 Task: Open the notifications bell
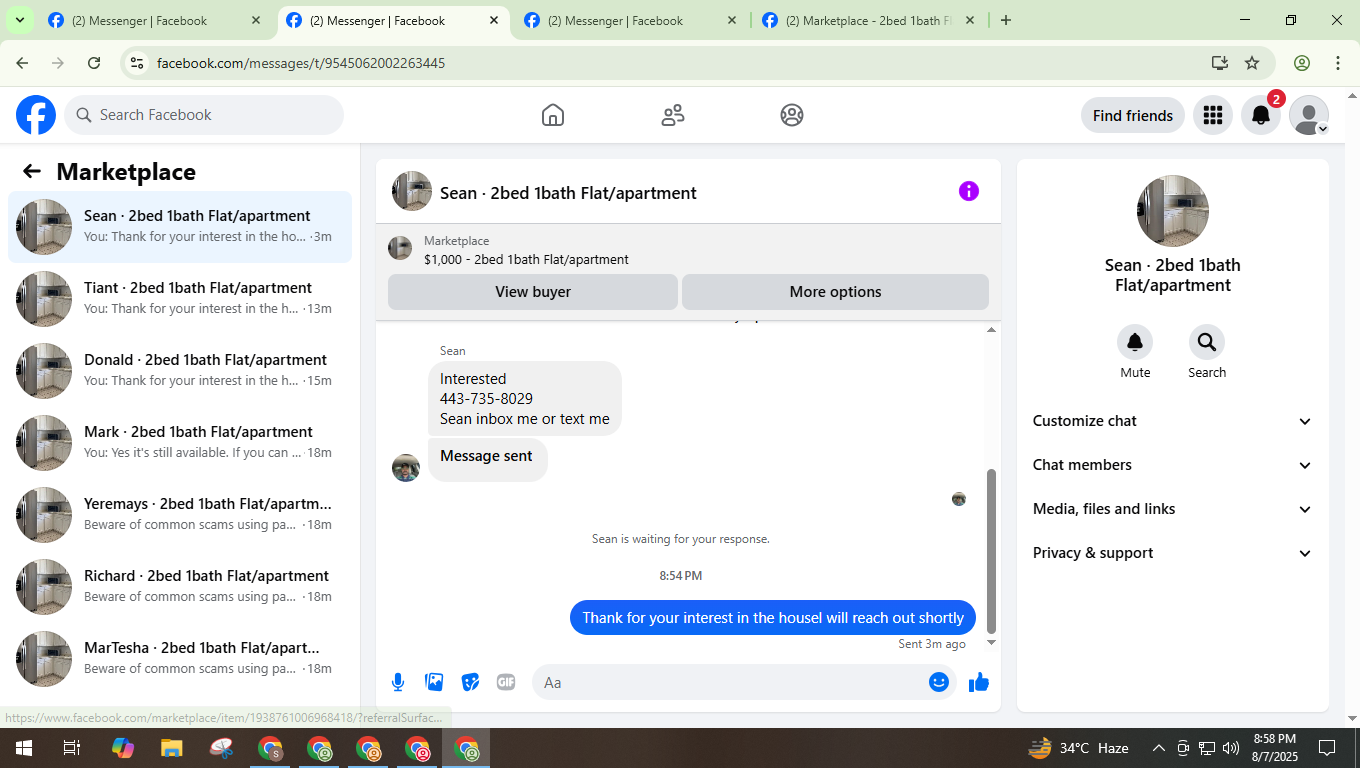pos(1261,115)
